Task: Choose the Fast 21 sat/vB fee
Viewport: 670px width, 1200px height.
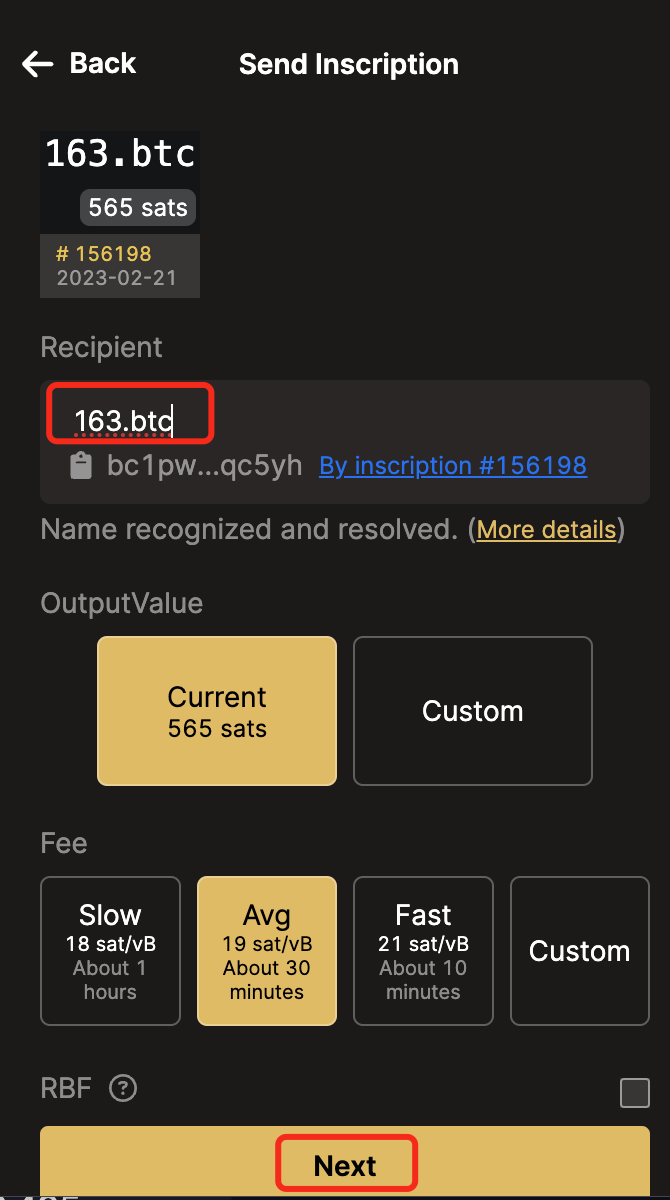Action: pyautogui.click(x=423, y=951)
